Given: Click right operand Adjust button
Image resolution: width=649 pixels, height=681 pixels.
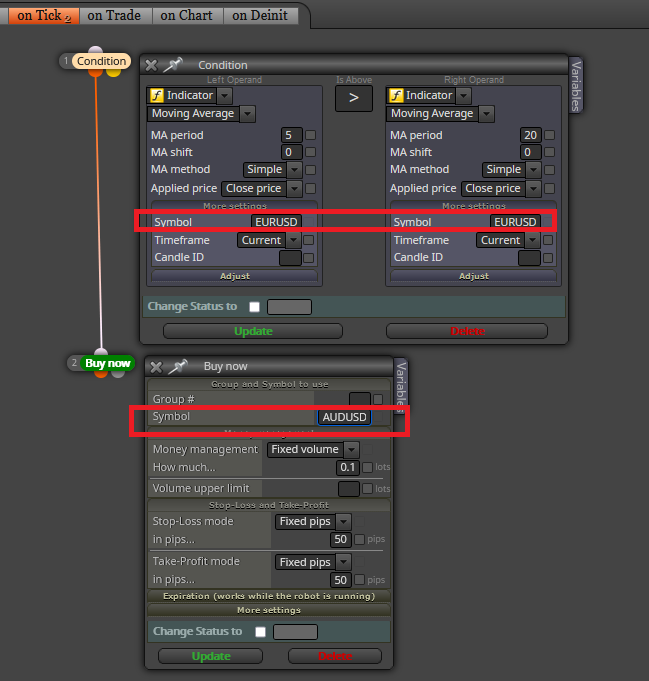Looking at the screenshot, I should 474,276.
